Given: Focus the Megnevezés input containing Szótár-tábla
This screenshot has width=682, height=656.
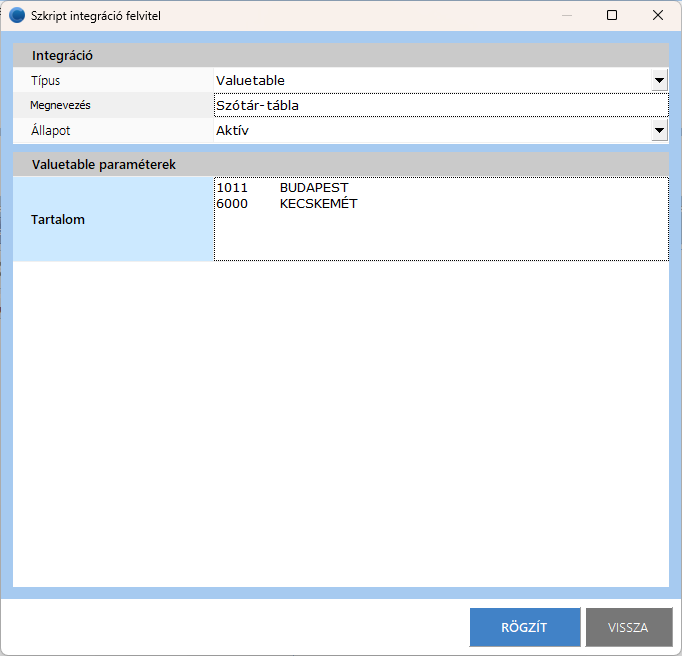Looking at the screenshot, I should click(x=440, y=105).
